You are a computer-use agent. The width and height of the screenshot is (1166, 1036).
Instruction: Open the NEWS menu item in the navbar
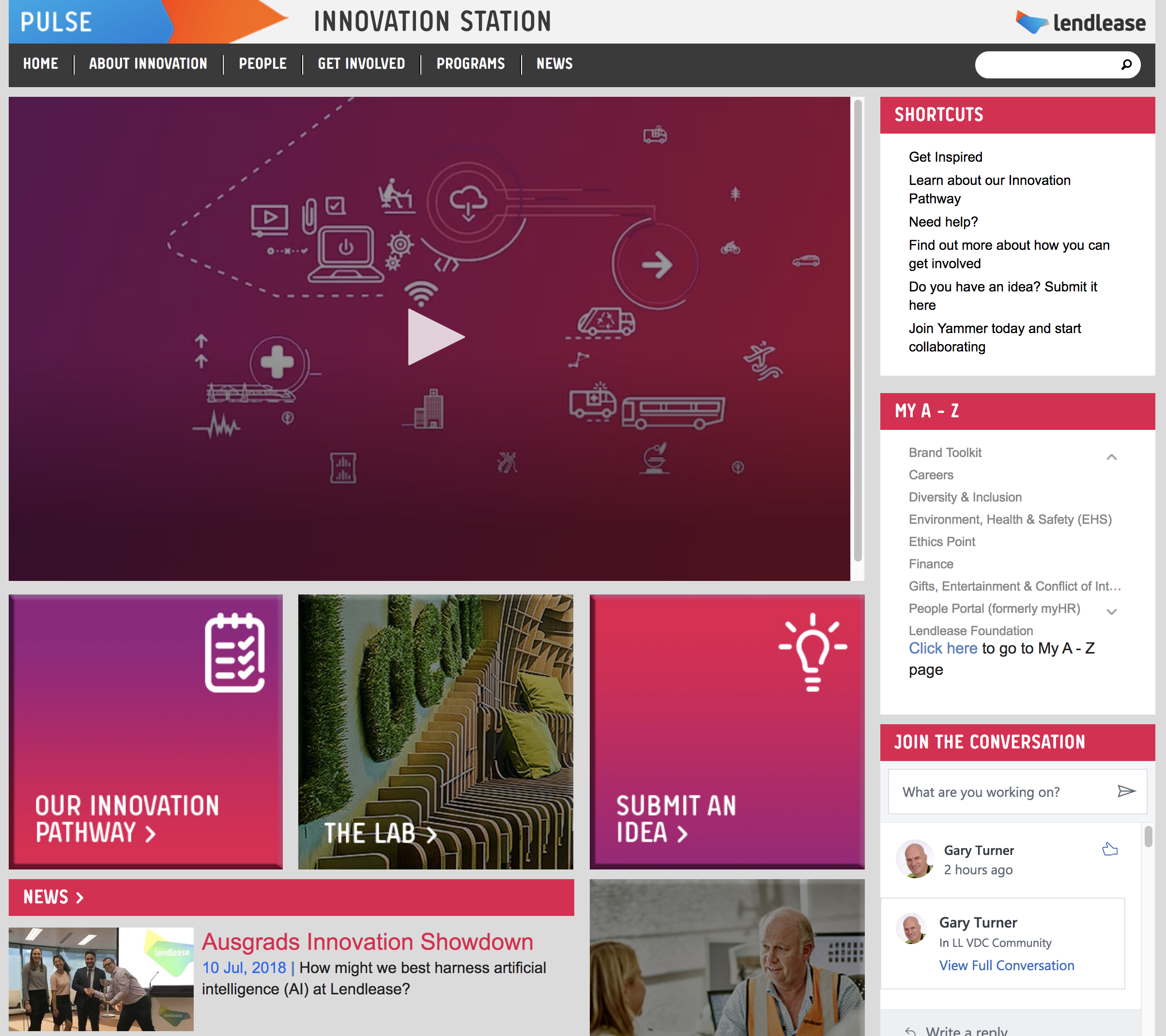click(554, 63)
